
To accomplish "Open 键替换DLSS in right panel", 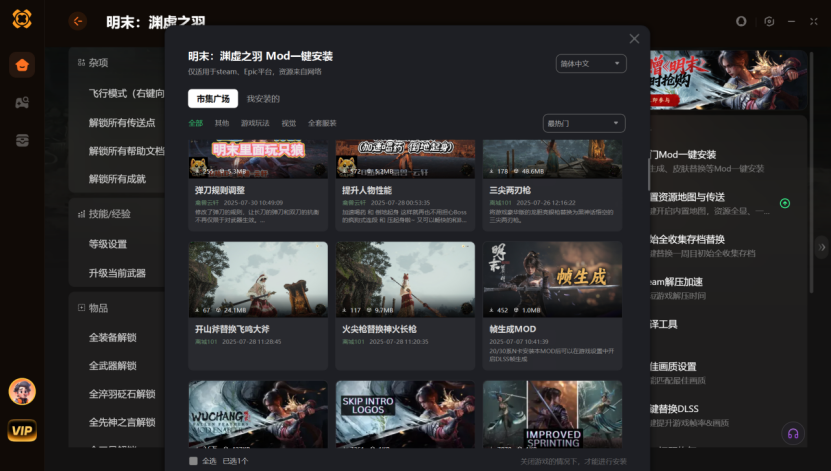I will click(x=674, y=409).
